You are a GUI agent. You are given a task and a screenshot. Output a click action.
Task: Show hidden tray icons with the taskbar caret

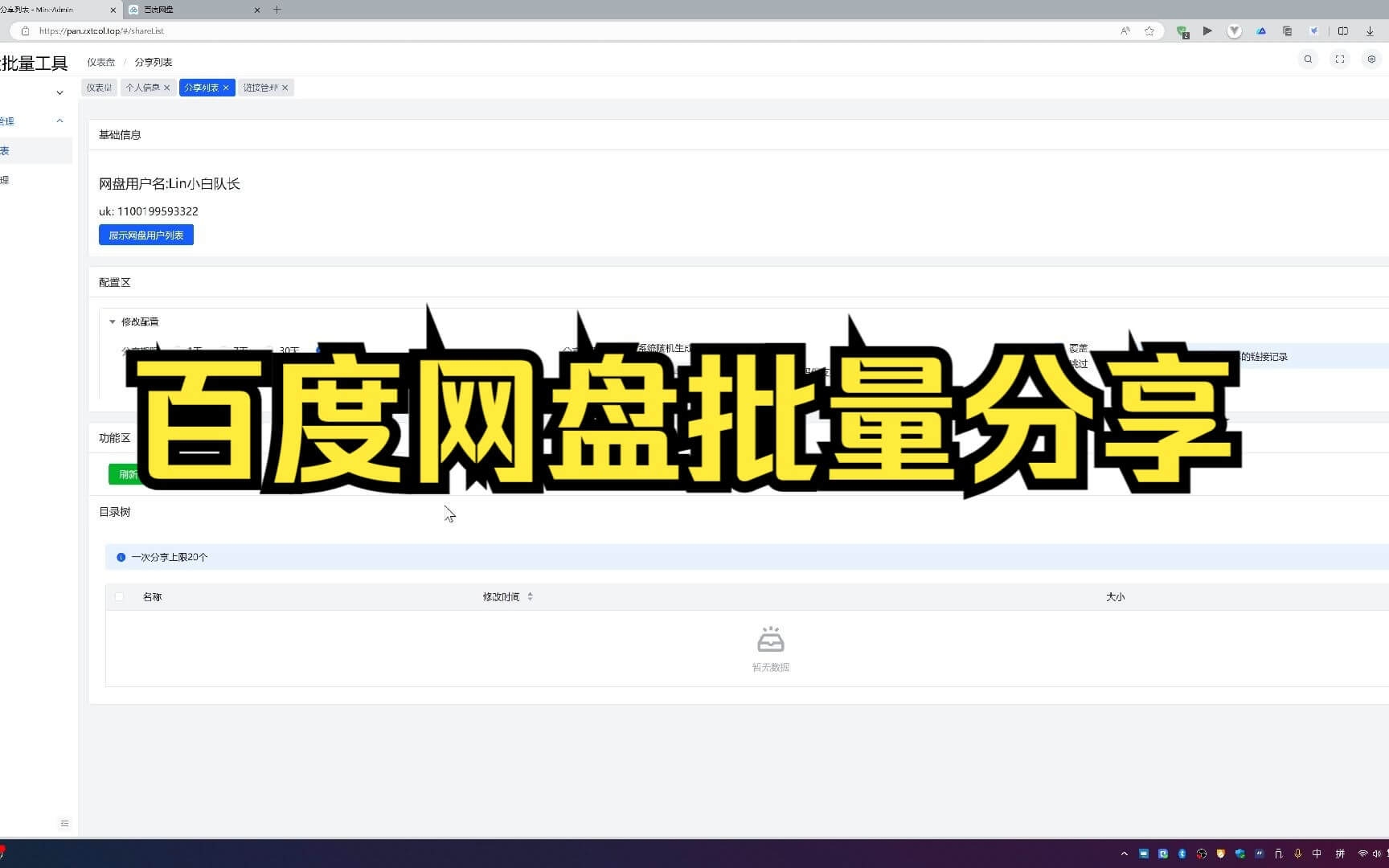click(1124, 854)
